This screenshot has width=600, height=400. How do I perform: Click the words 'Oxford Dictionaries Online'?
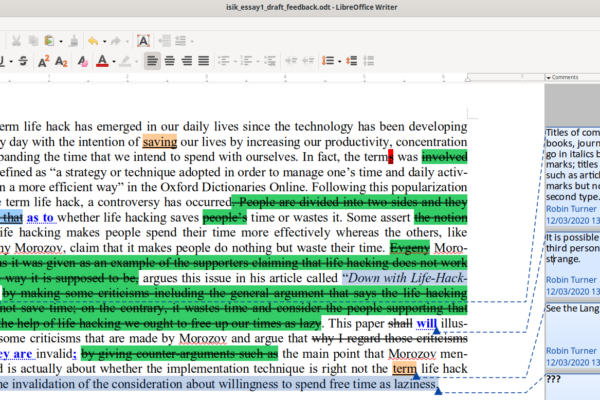pyautogui.click(x=233, y=187)
